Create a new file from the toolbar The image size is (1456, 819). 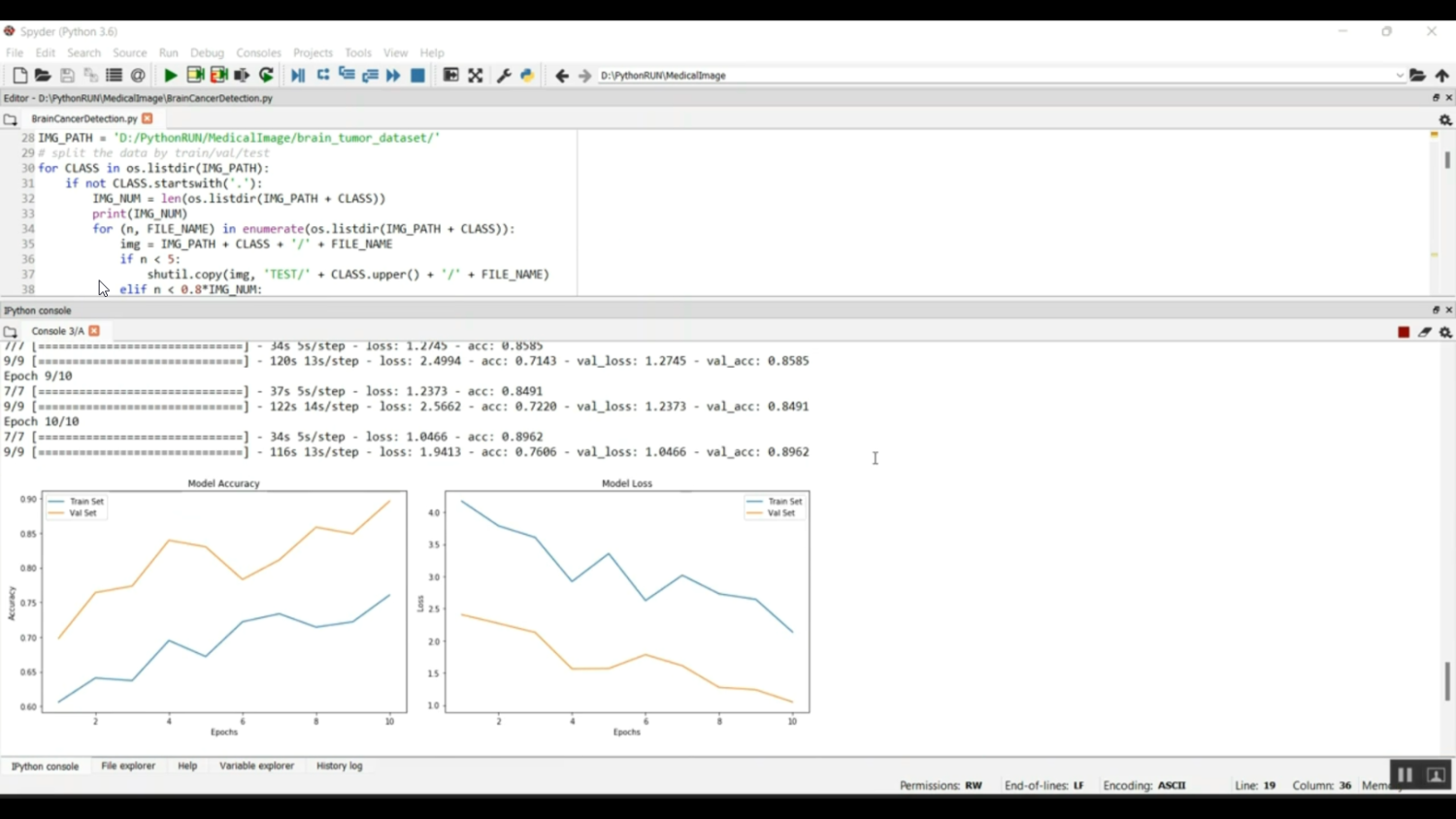[x=19, y=76]
